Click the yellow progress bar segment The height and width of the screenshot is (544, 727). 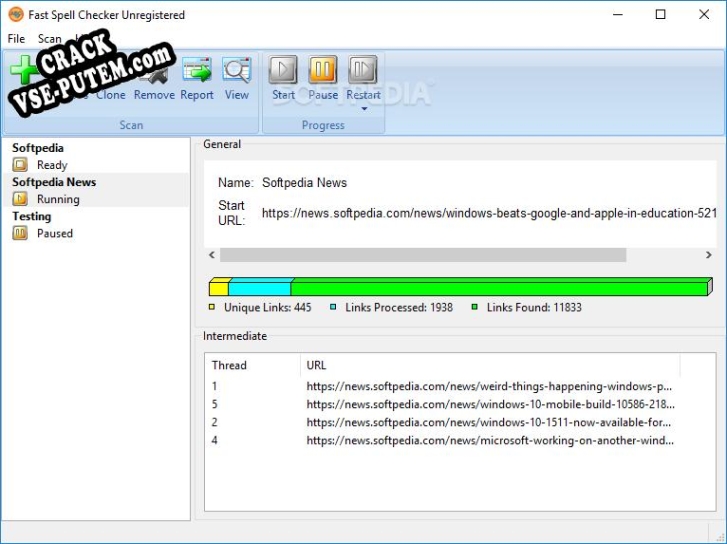tap(219, 288)
